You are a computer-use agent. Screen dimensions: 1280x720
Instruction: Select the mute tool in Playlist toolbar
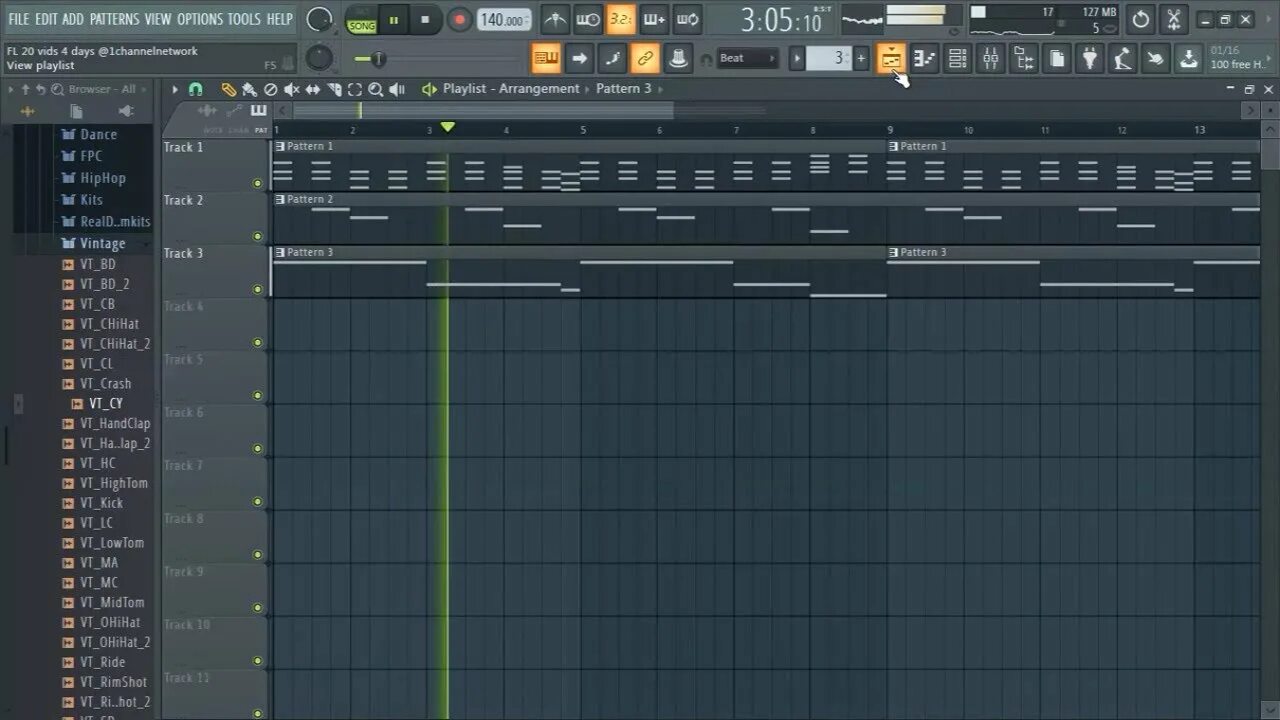tap(291, 89)
